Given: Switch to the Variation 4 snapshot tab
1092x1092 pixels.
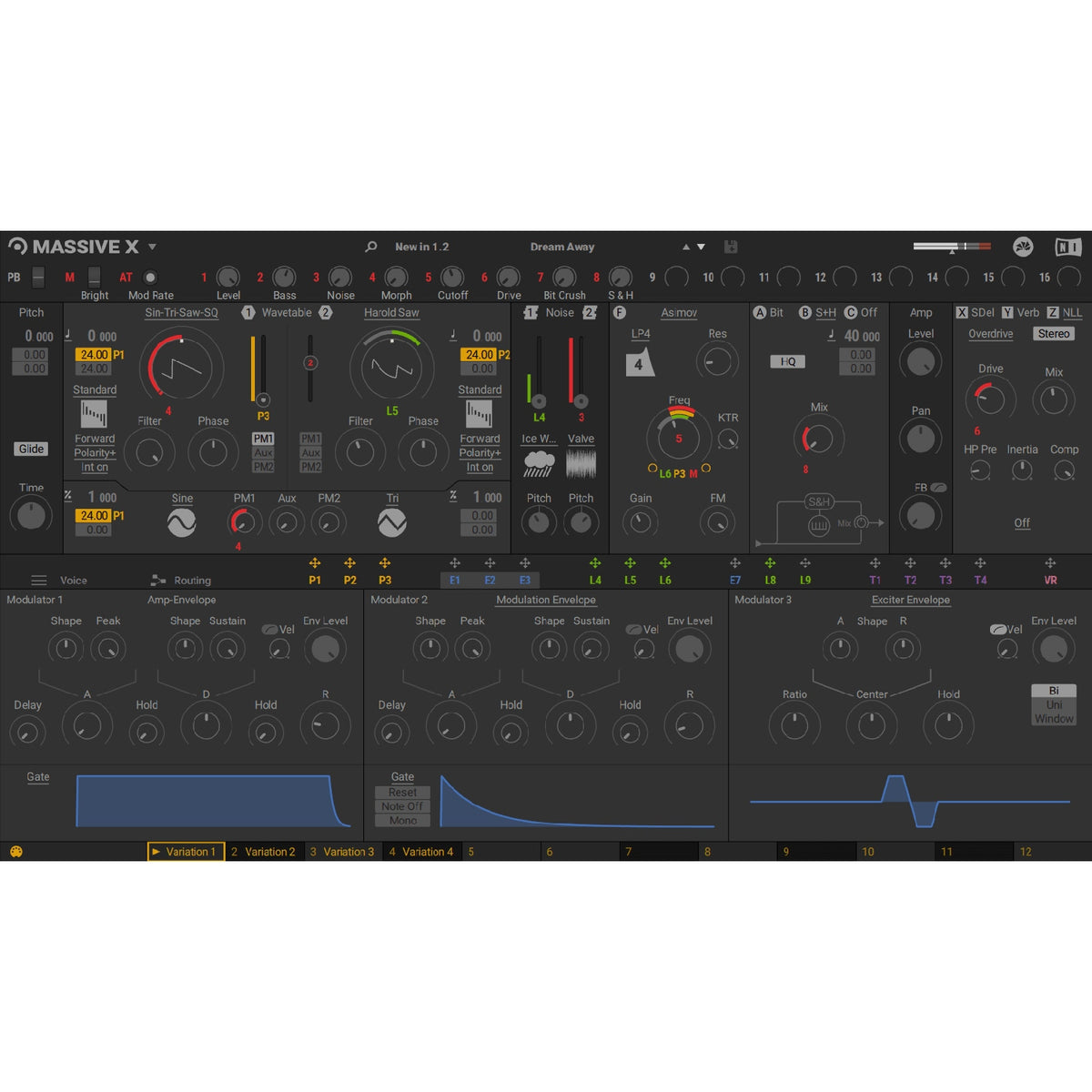Looking at the screenshot, I should [x=421, y=852].
